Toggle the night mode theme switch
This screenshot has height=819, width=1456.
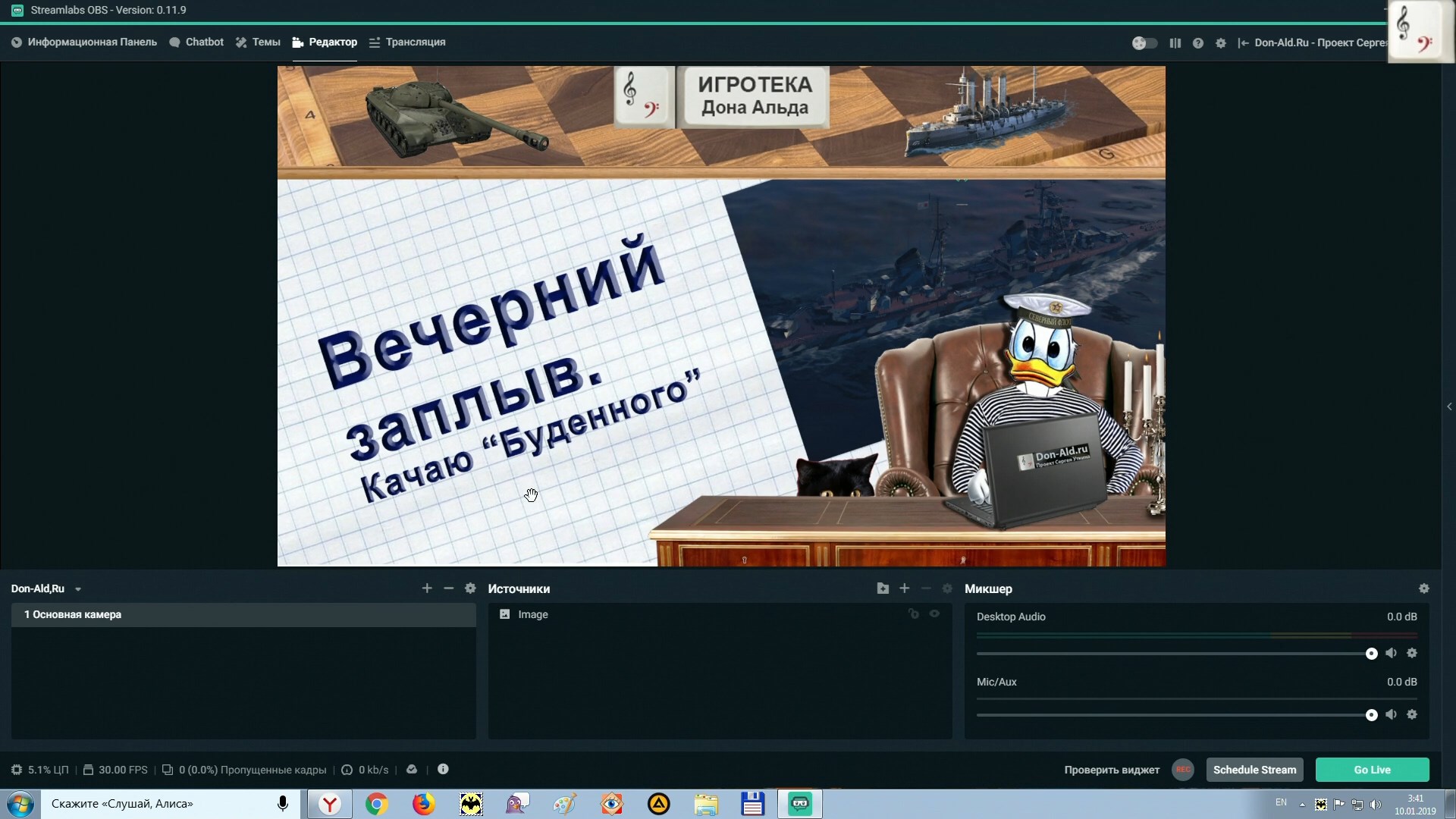(1144, 43)
